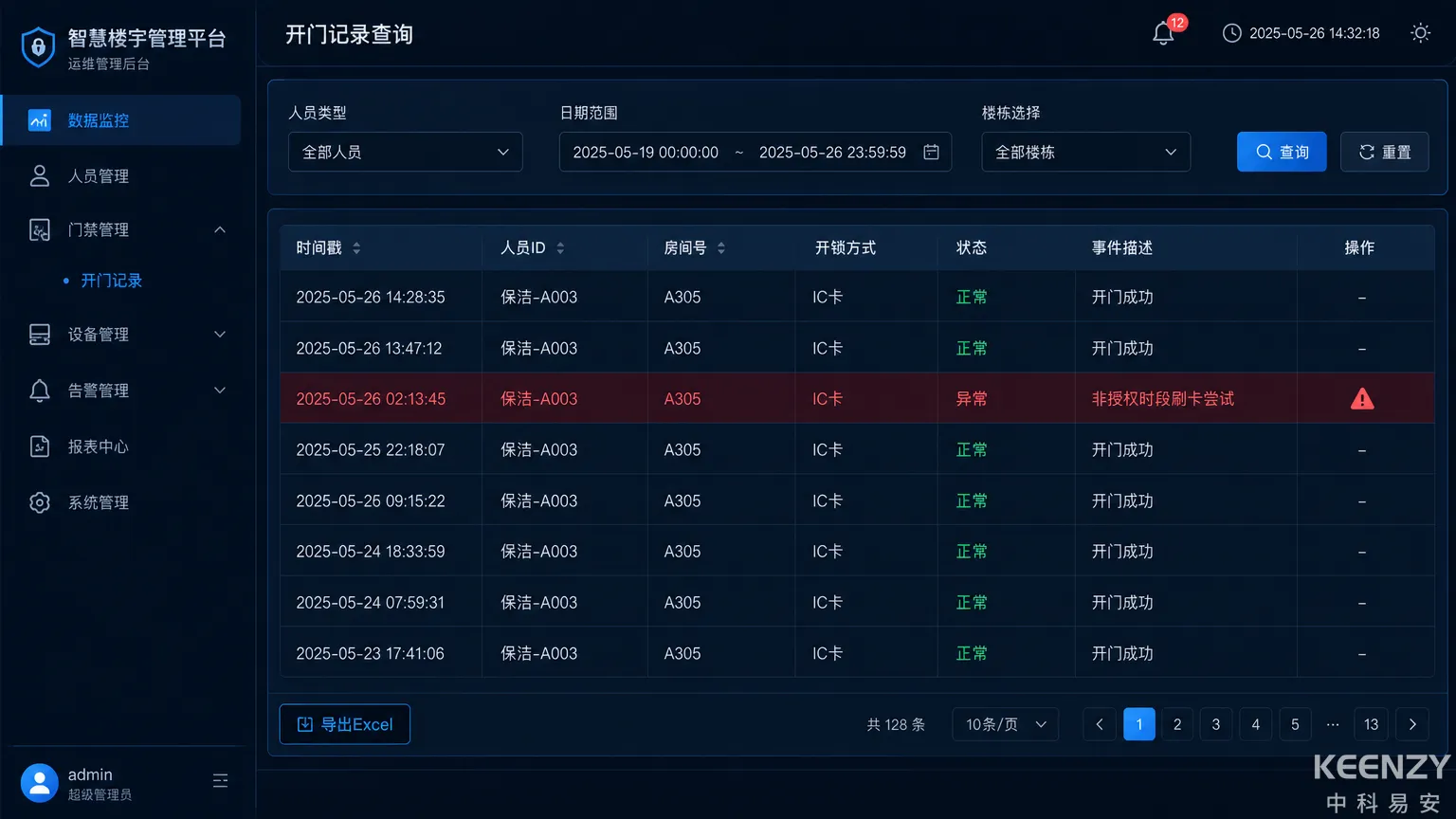
Task: Click start date 2025-05-19 00:00:00 field
Action: [x=646, y=152]
